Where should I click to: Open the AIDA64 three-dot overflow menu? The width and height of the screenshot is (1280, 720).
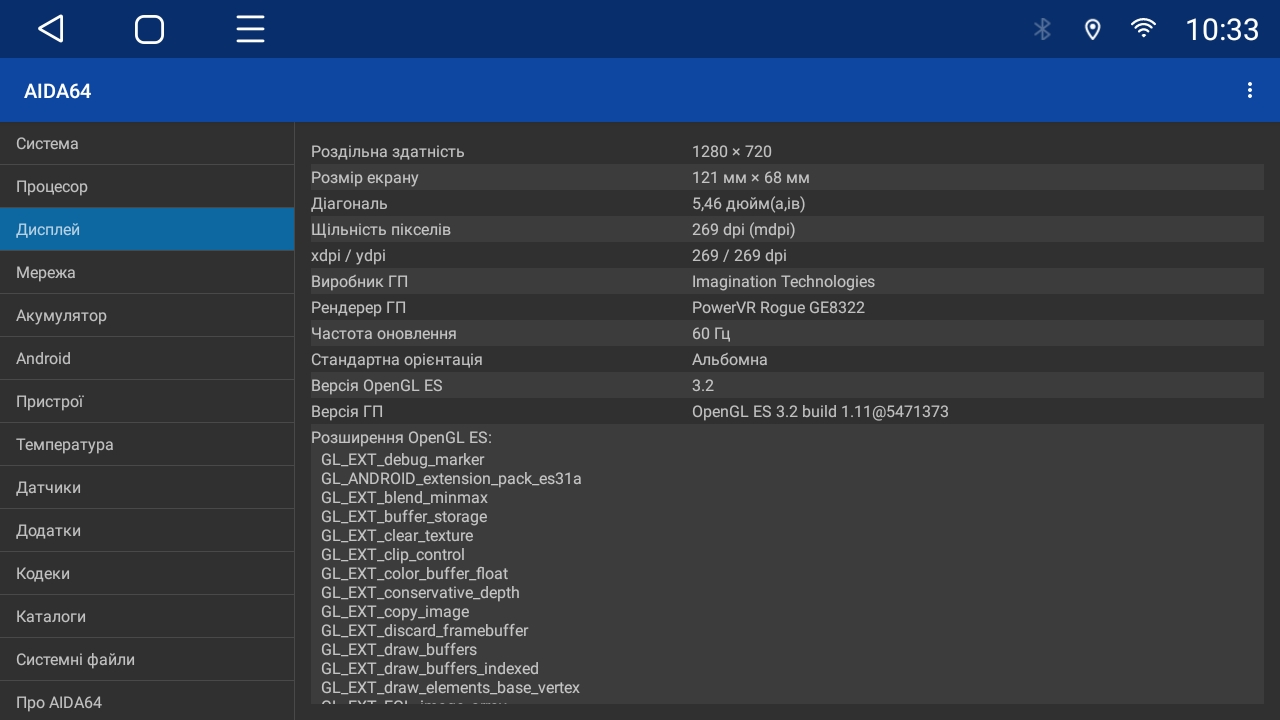1249,90
